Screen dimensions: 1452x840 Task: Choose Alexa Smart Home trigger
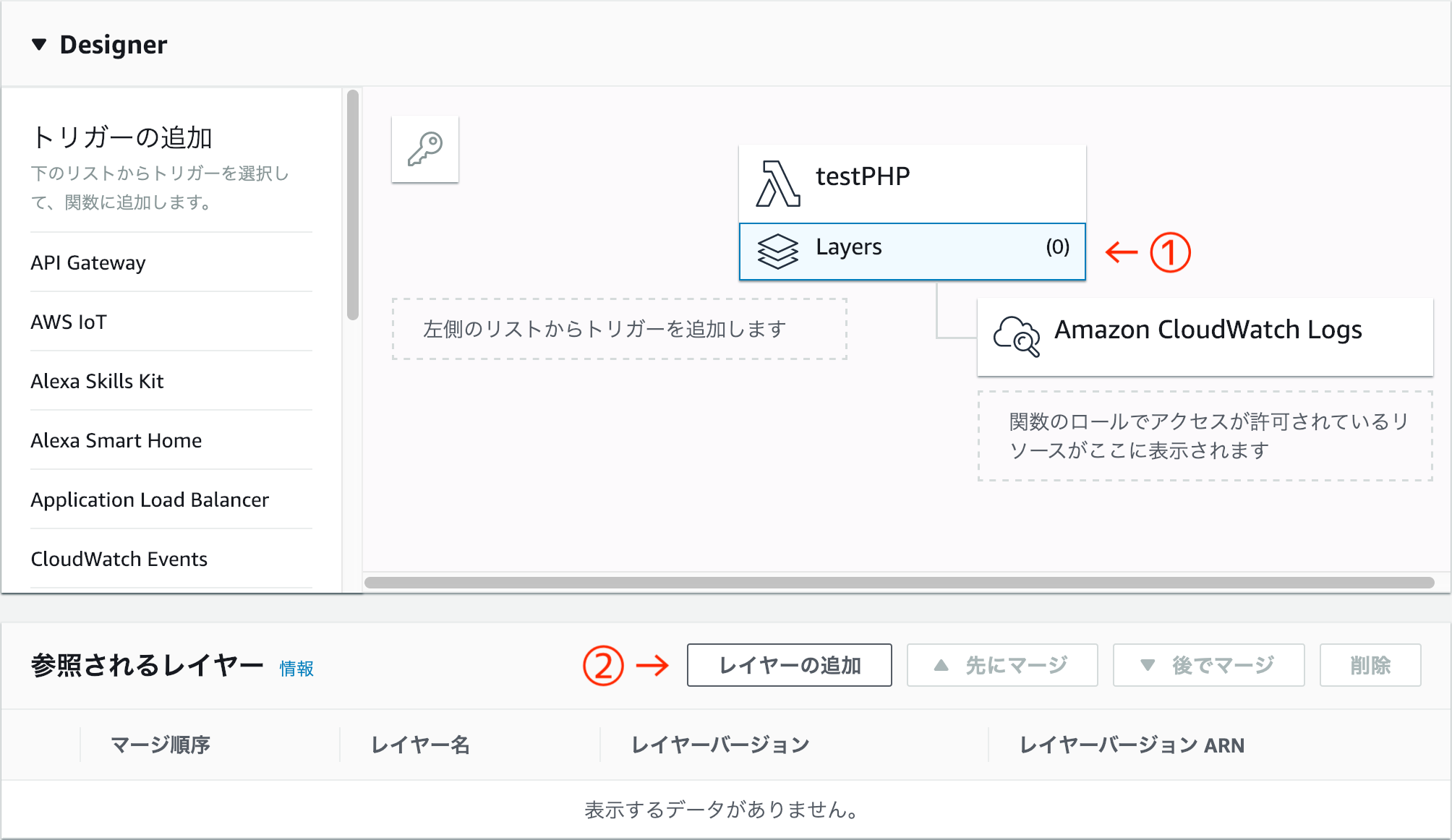(x=116, y=440)
